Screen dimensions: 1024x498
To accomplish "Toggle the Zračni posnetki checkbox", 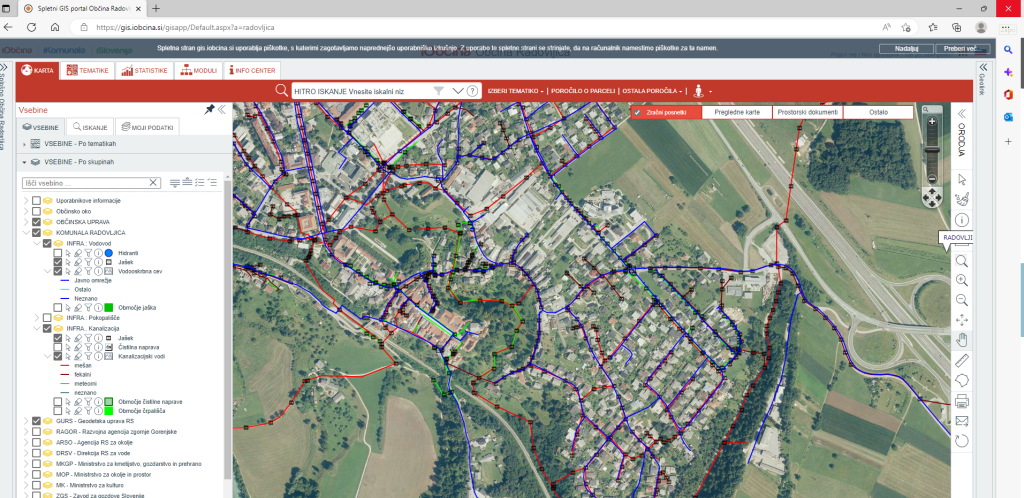I will (637, 113).
